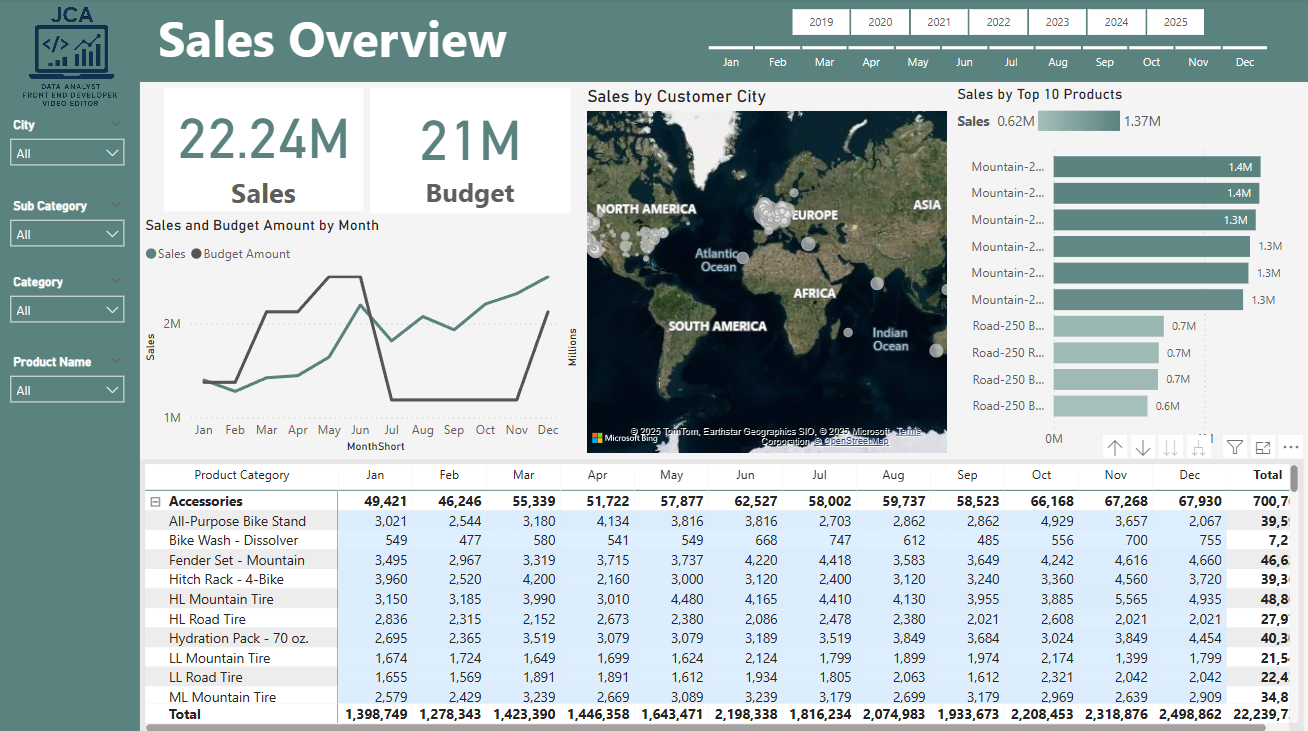Toggle the 2023 year slicer button

click(x=1057, y=22)
